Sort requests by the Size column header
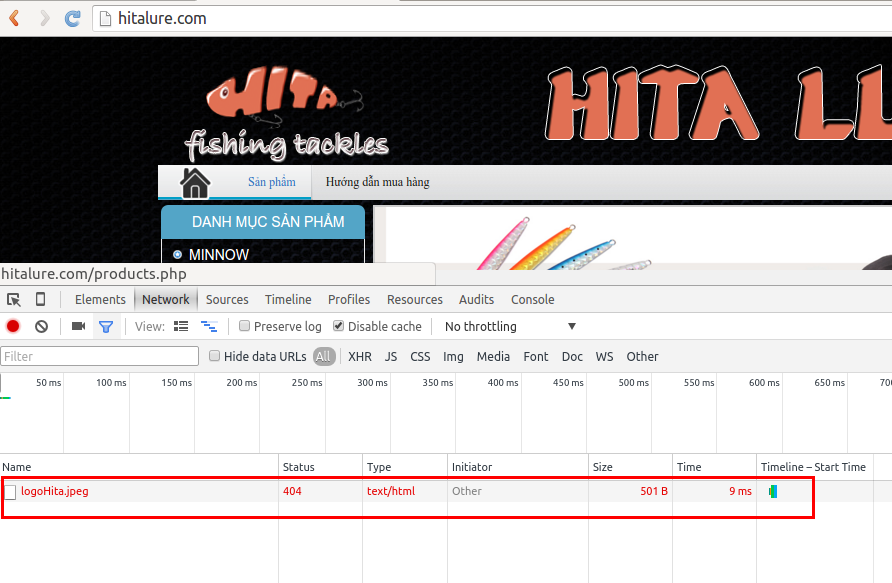Image resolution: width=892 pixels, height=583 pixels. point(630,467)
